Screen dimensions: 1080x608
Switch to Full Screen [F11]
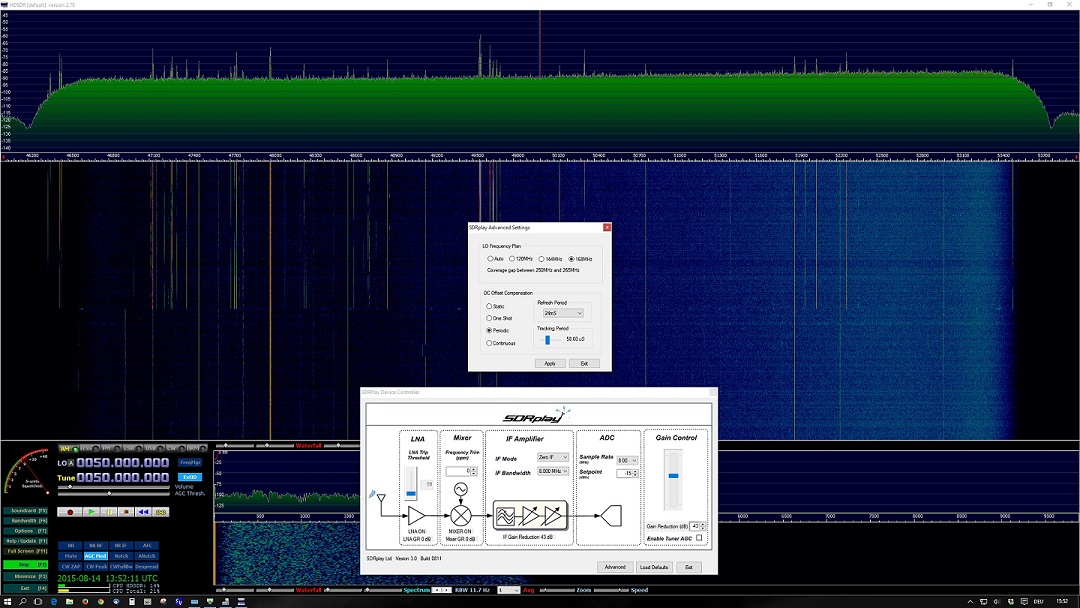(x=26, y=552)
